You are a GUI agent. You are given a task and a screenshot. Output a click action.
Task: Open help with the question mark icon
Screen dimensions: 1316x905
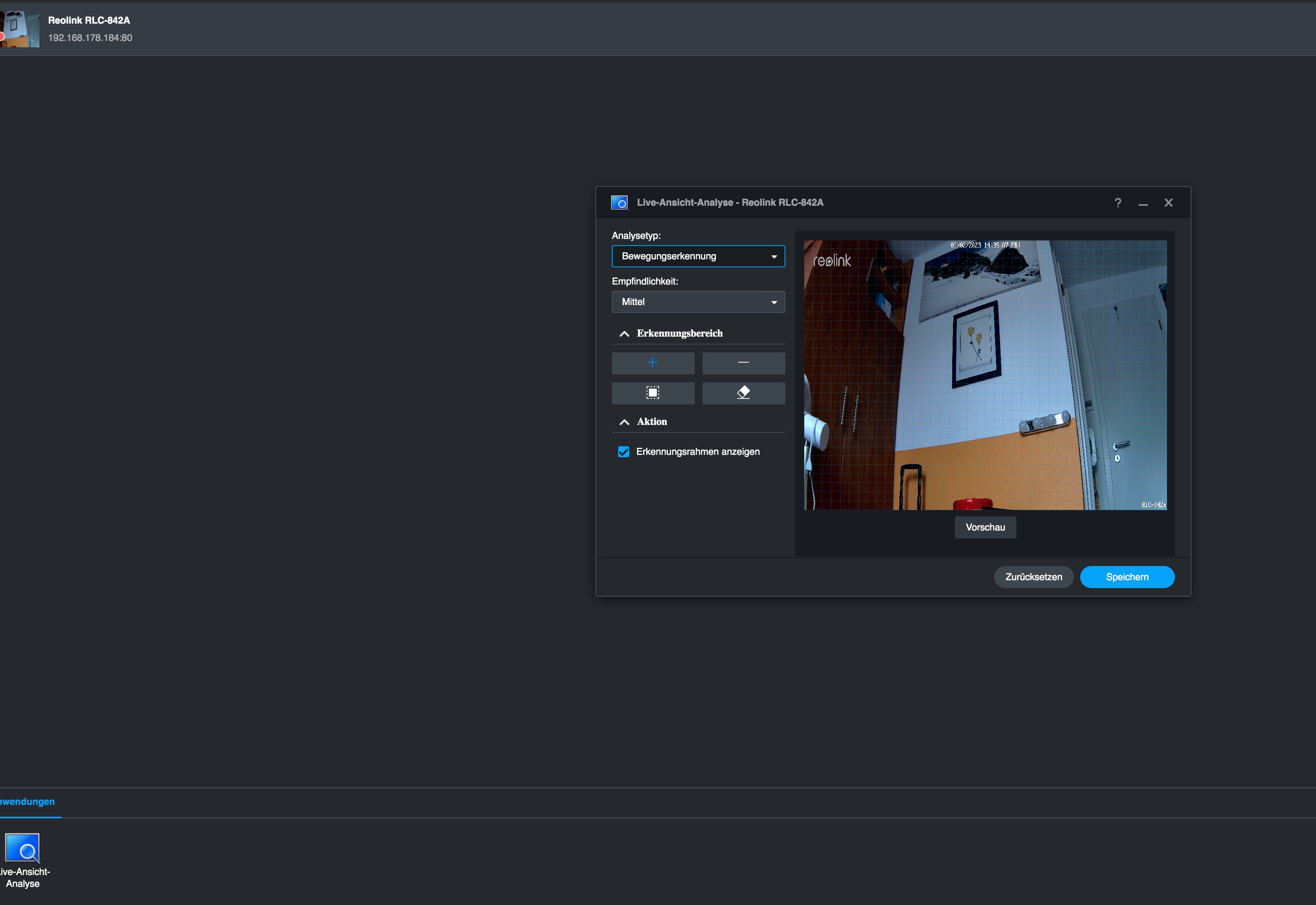(x=1118, y=203)
